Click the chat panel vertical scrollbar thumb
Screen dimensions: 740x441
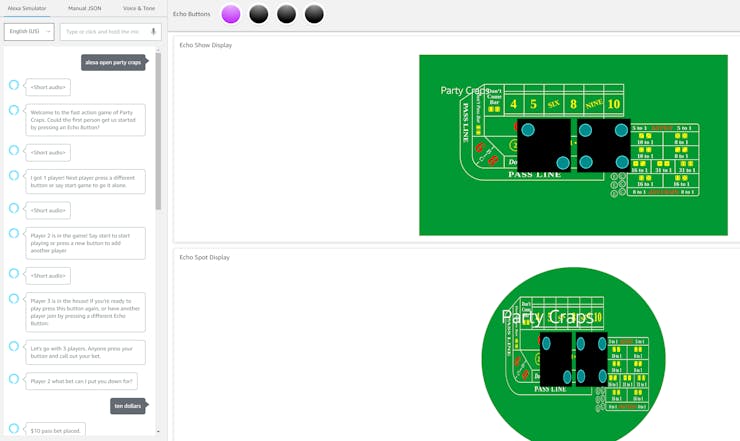click(x=158, y=131)
